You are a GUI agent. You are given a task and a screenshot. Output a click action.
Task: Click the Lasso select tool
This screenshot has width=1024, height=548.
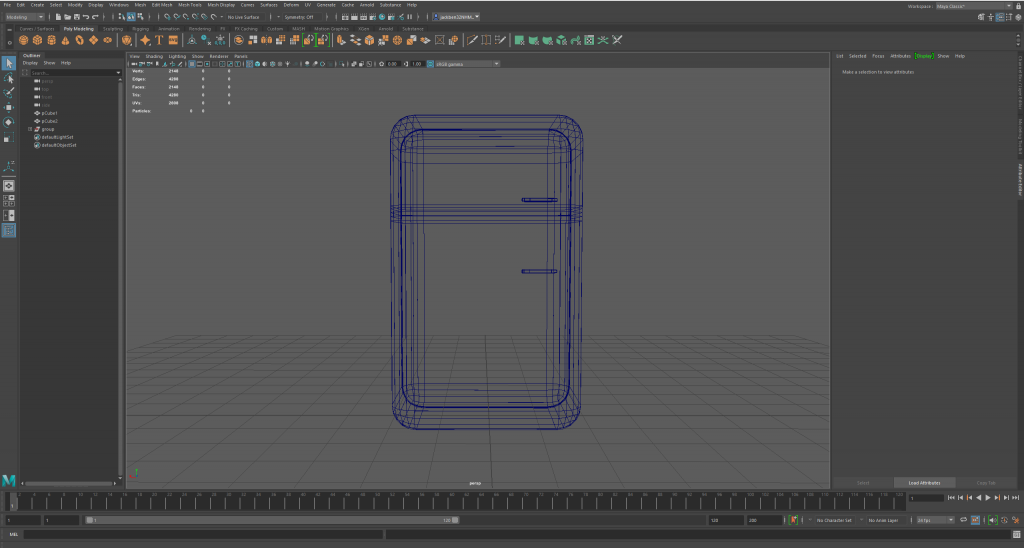click(x=9, y=78)
